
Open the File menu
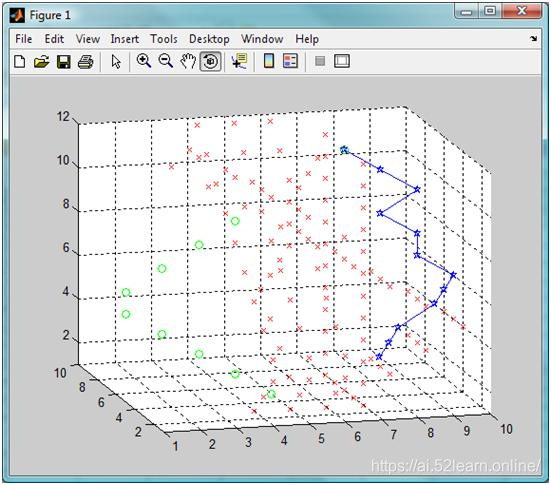pyautogui.click(x=24, y=39)
